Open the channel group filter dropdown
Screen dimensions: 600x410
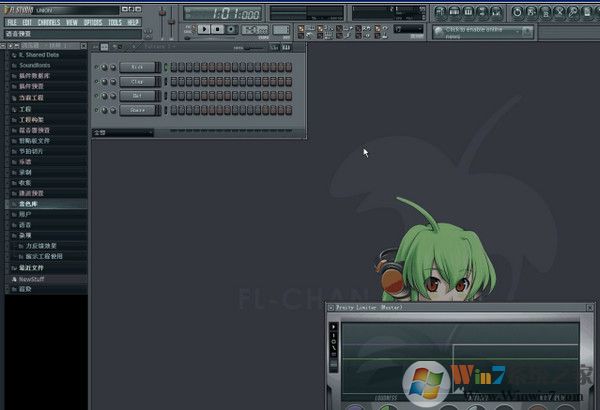click(x=123, y=132)
